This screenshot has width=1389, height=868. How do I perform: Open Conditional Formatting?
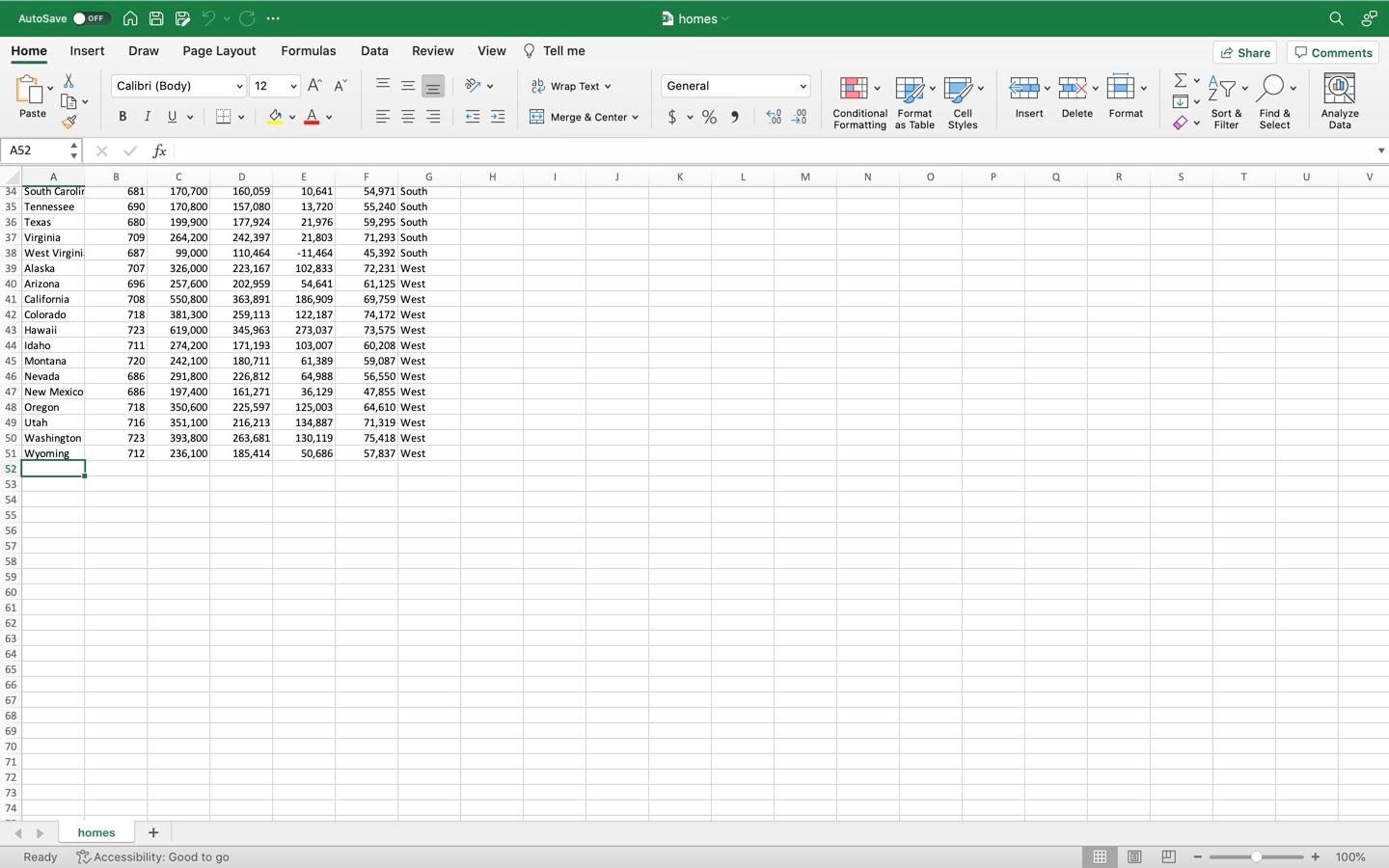[x=859, y=101]
